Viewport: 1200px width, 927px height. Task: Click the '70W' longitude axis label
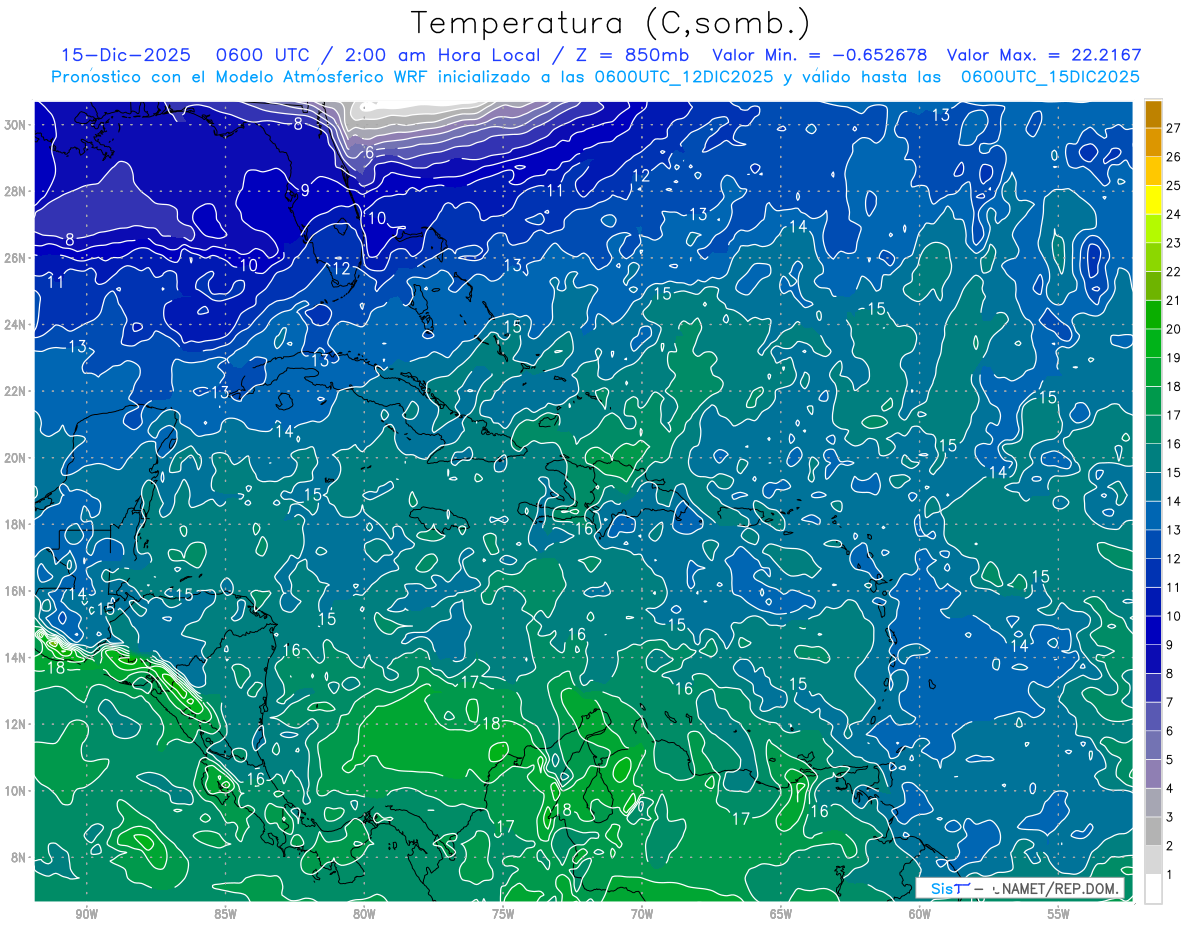642,914
